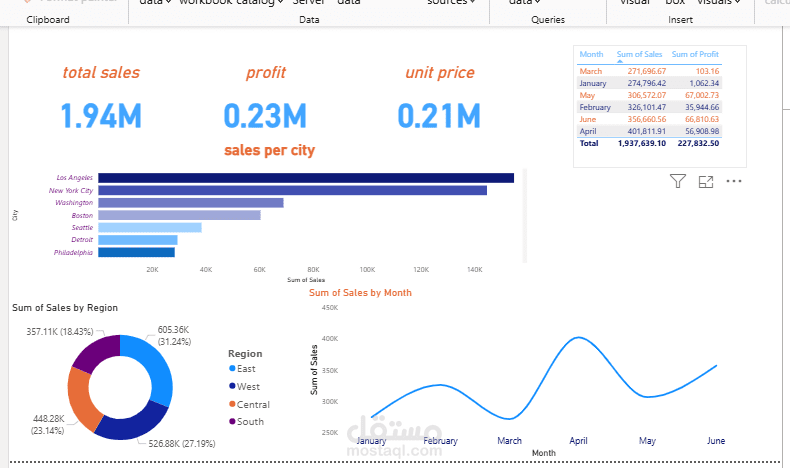This screenshot has height=468, width=790.
Task: Select the Washington bar
Action: 191,203
